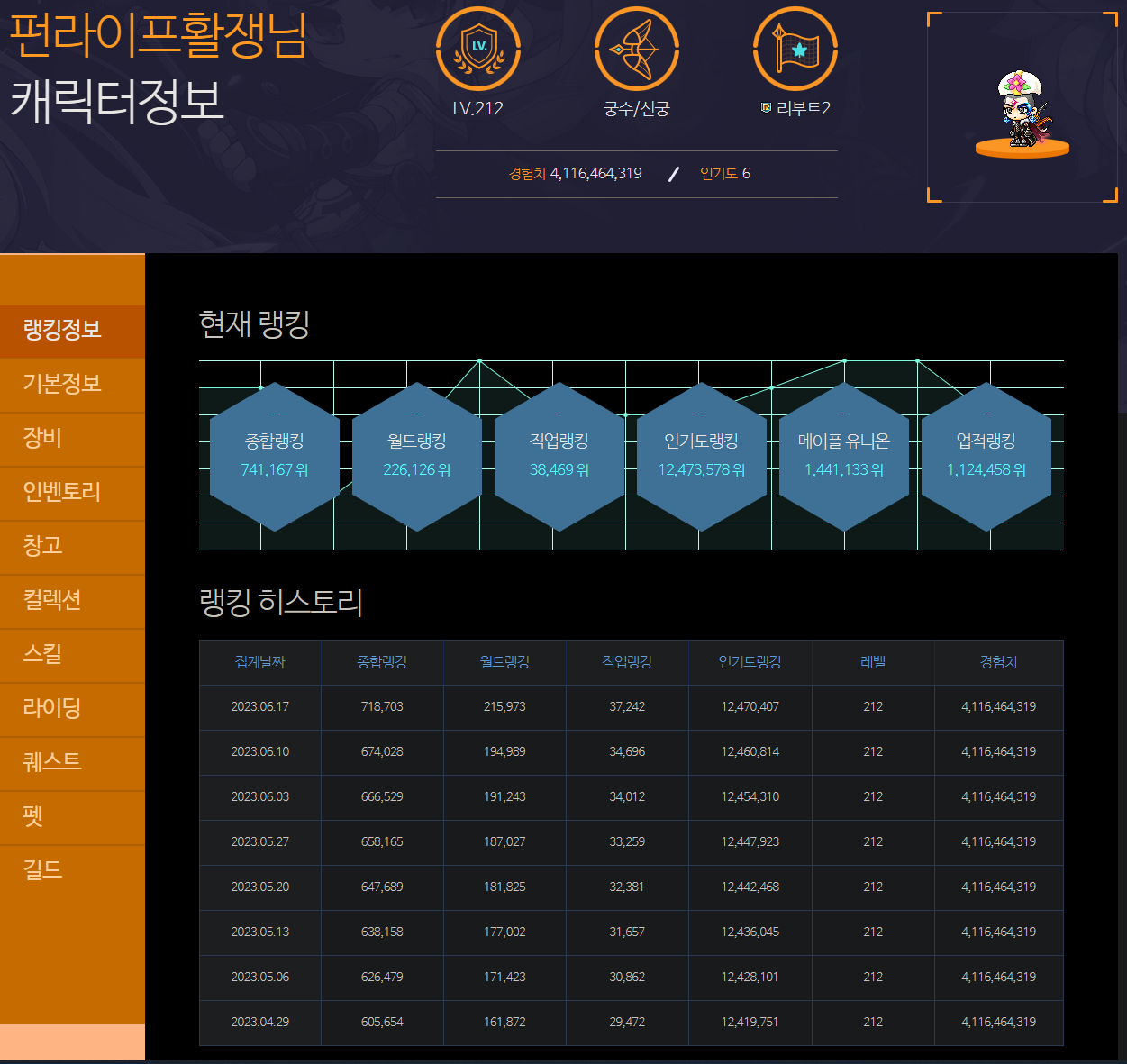Click the 2023.05.13 date cell
Viewport: 1127px width, 1064px height.
[x=260, y=932]
